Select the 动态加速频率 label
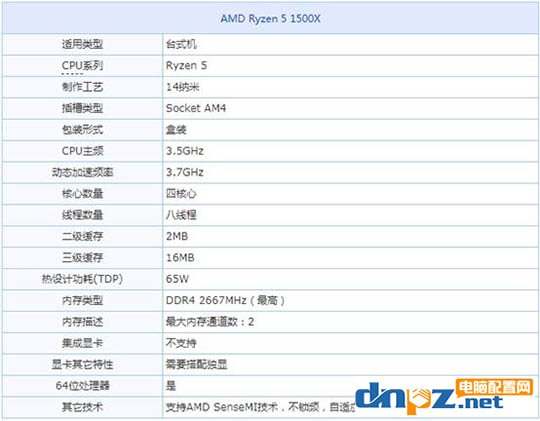The width and height of the screenshot is (540, 421). (x=82, y=172)
